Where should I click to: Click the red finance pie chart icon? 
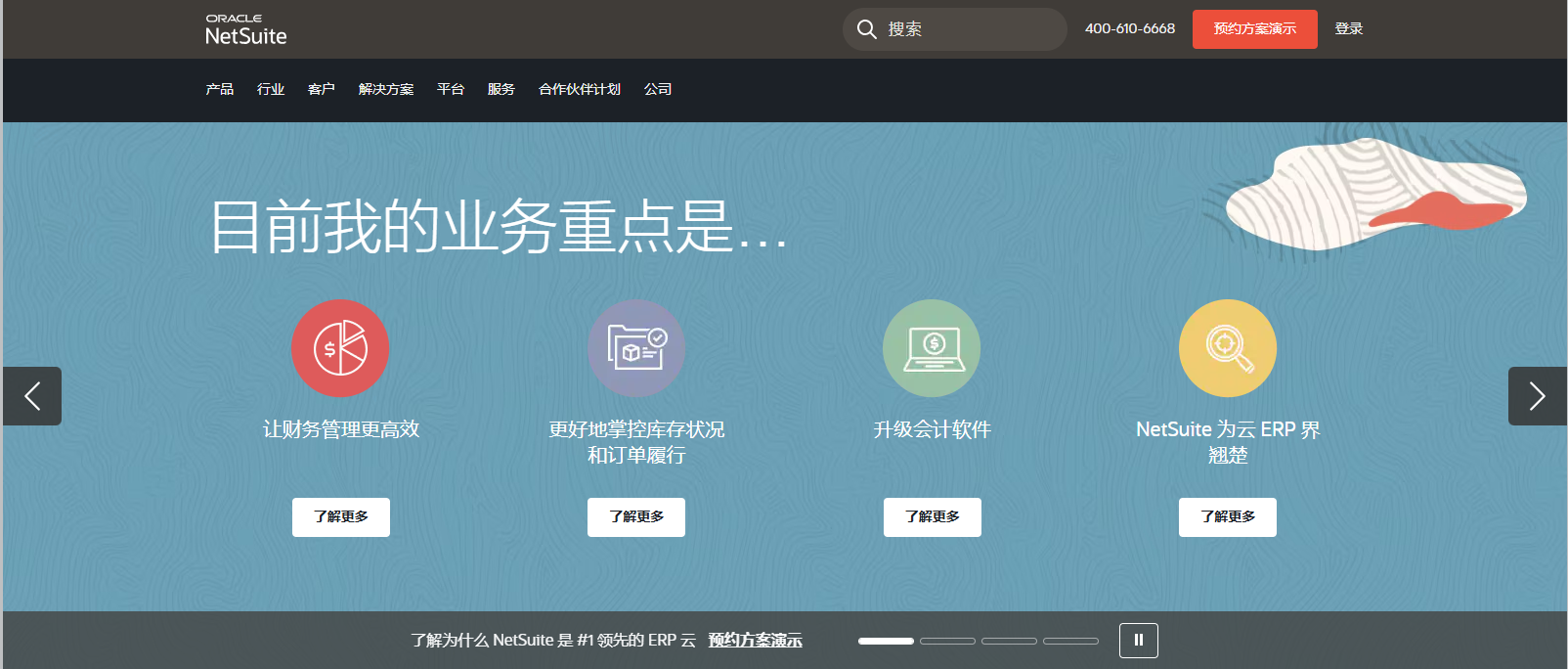[340, 348]
